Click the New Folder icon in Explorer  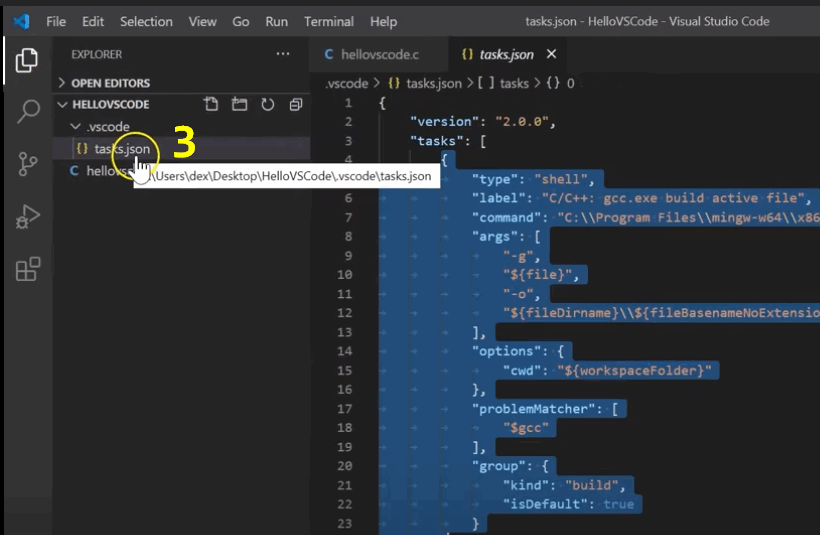239,105
